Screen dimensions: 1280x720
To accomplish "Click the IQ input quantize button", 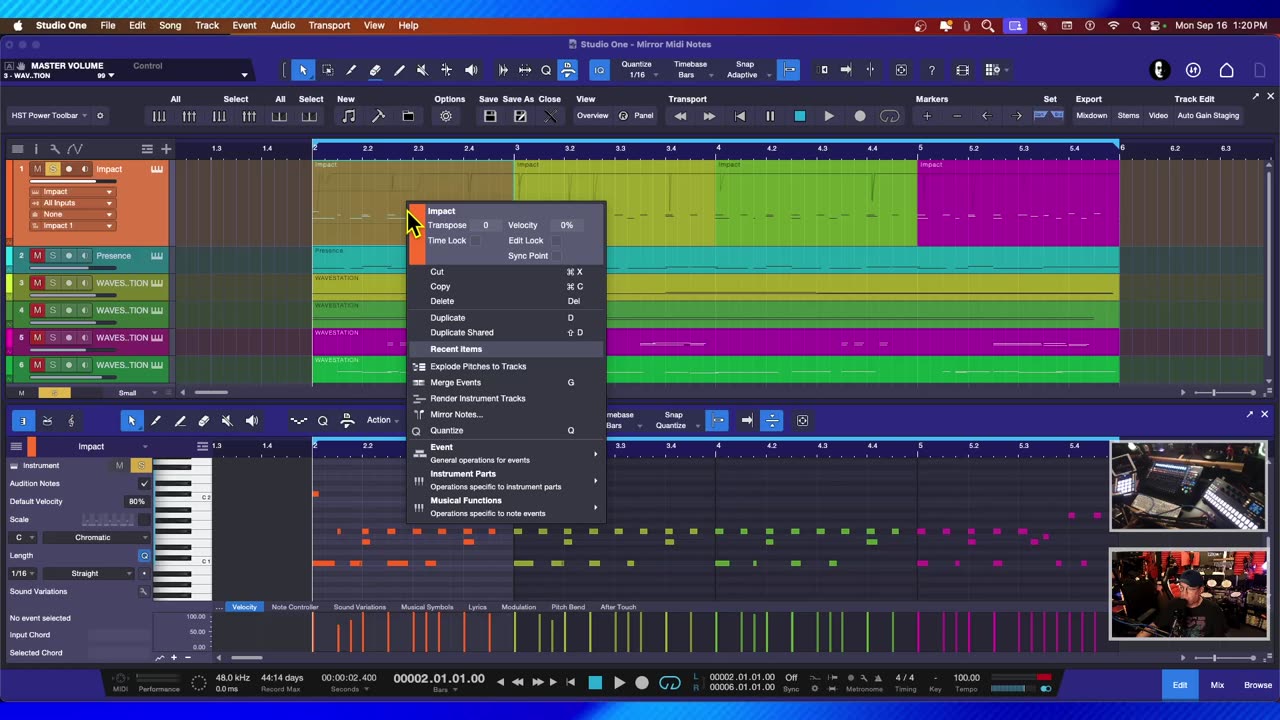I will (599, 70).
